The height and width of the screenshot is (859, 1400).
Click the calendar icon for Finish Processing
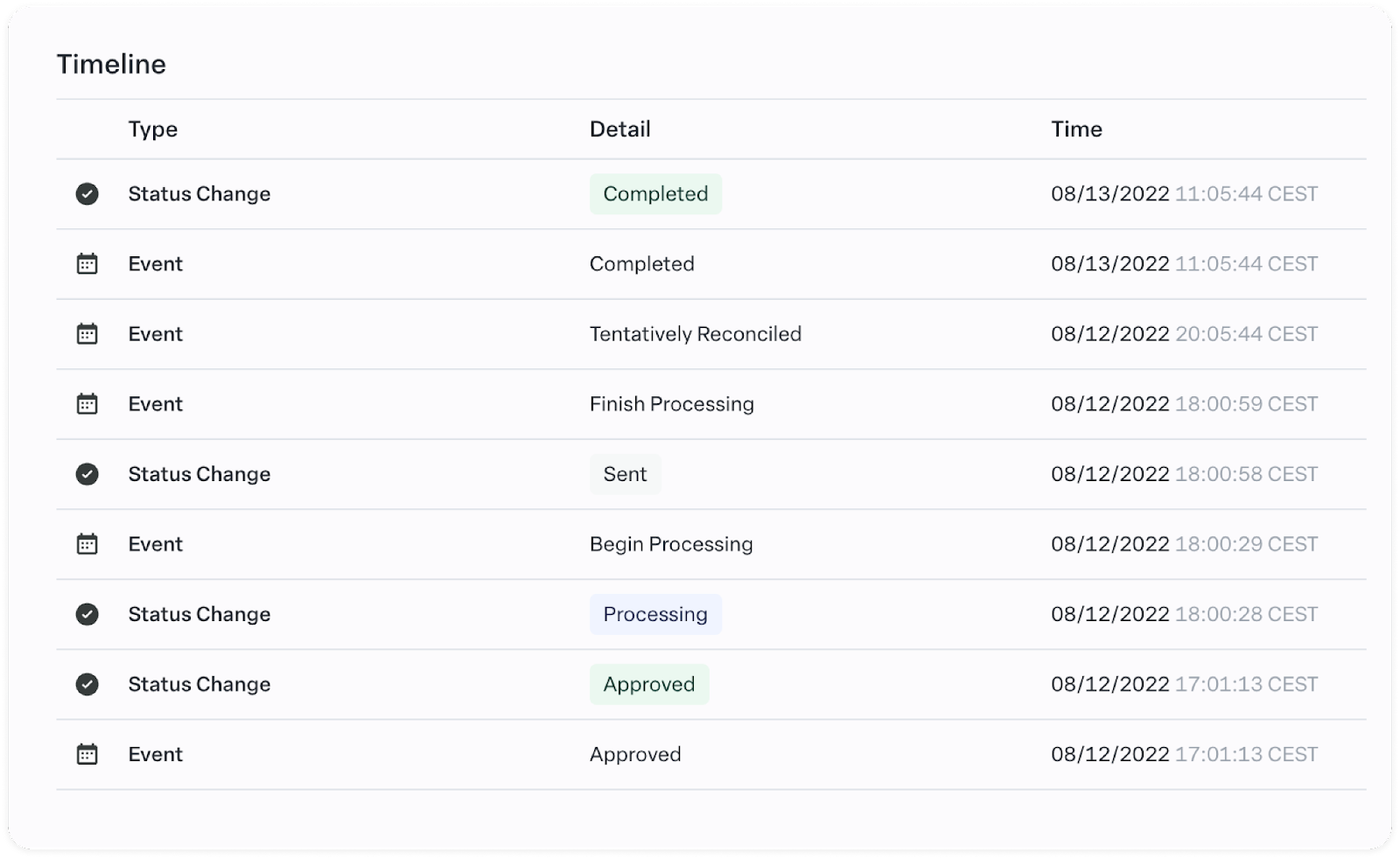point(87,403)
